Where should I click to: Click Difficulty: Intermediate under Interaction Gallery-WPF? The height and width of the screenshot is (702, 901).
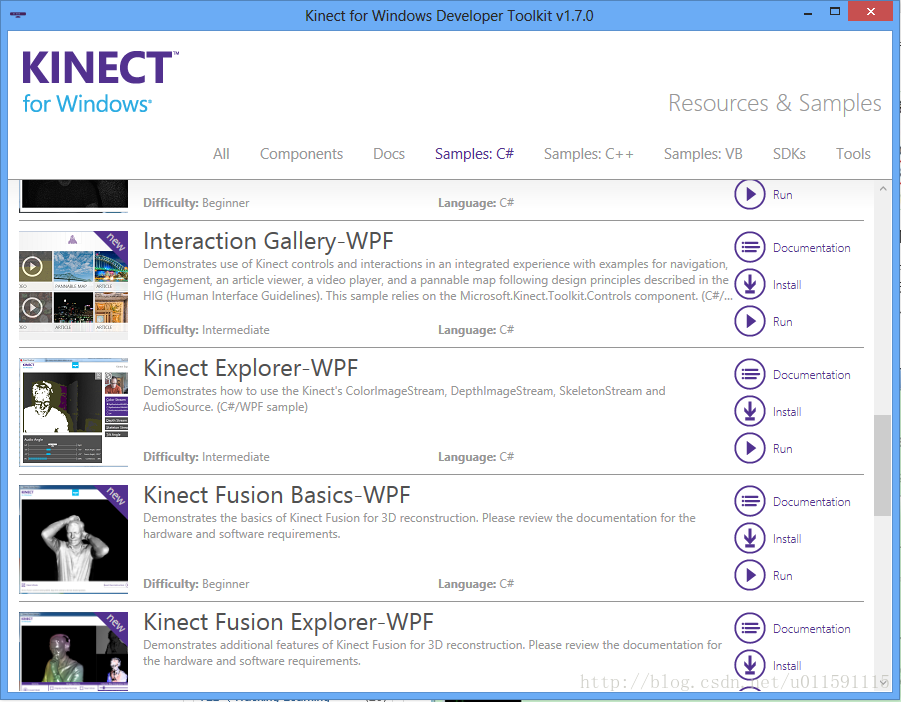206,330
